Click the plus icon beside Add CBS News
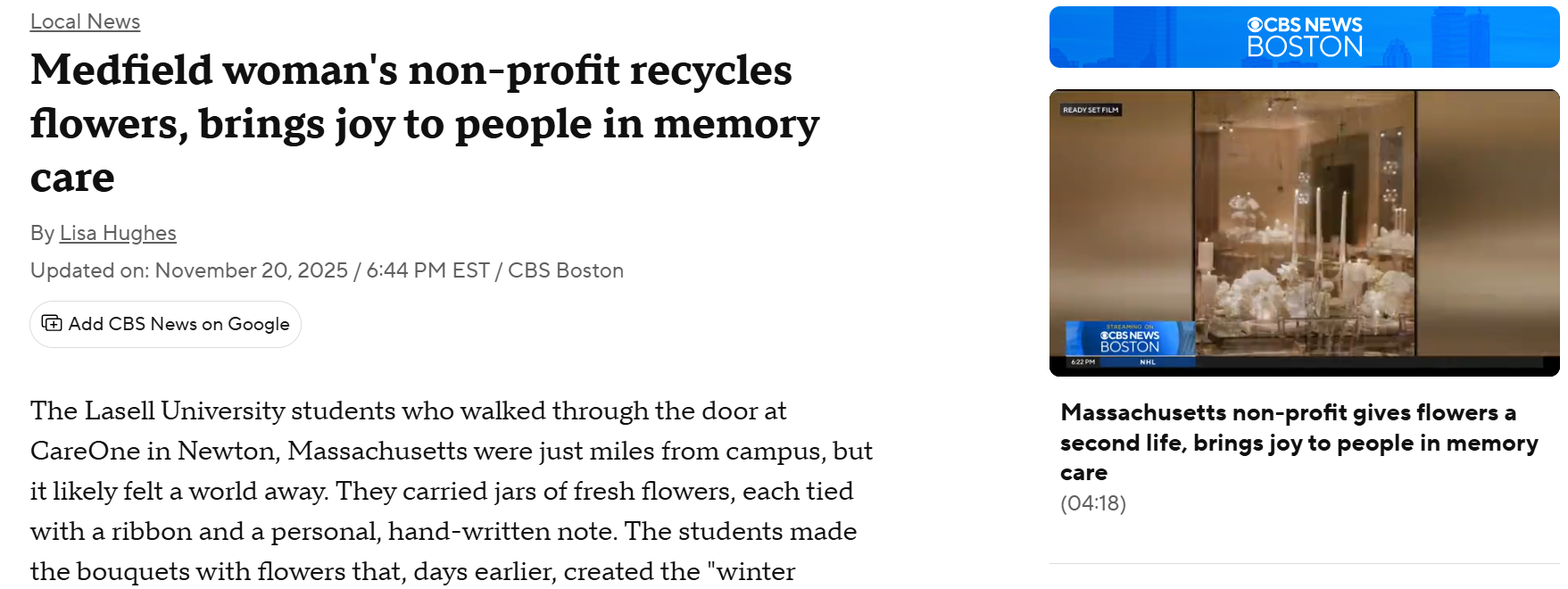Viewport: 1568px width, 589px height. coord(52,323)
